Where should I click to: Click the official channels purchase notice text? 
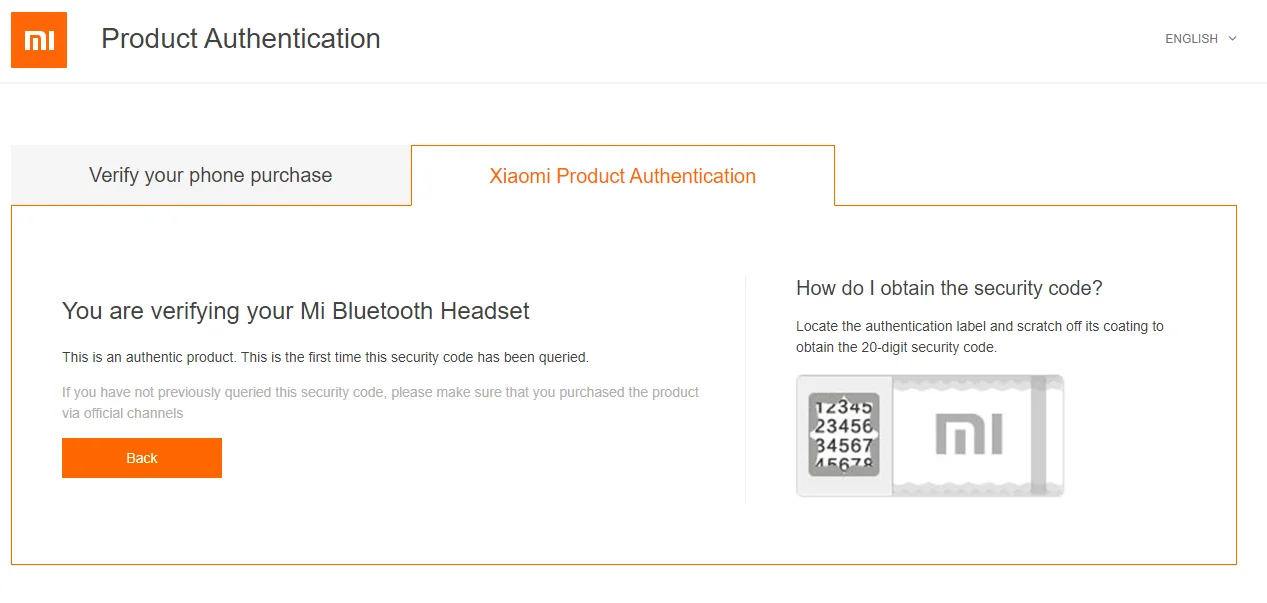click(380, 402)
